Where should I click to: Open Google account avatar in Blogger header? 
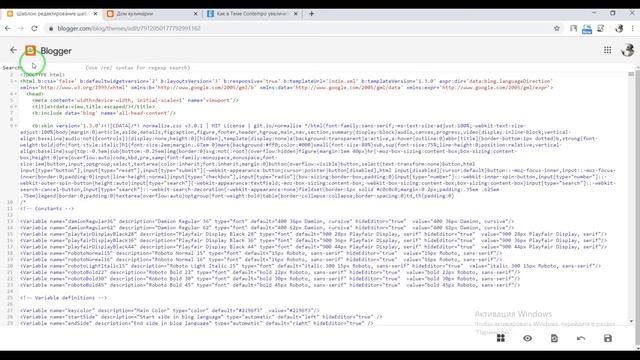point(628,50)
